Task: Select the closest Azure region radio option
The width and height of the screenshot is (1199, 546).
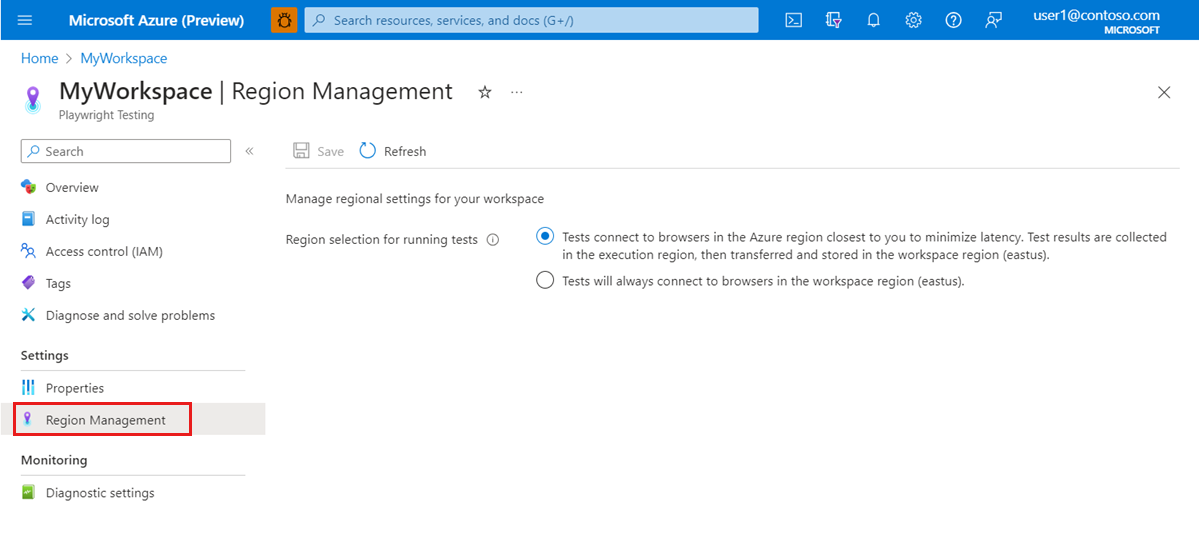Action: (x=545, y=237)
